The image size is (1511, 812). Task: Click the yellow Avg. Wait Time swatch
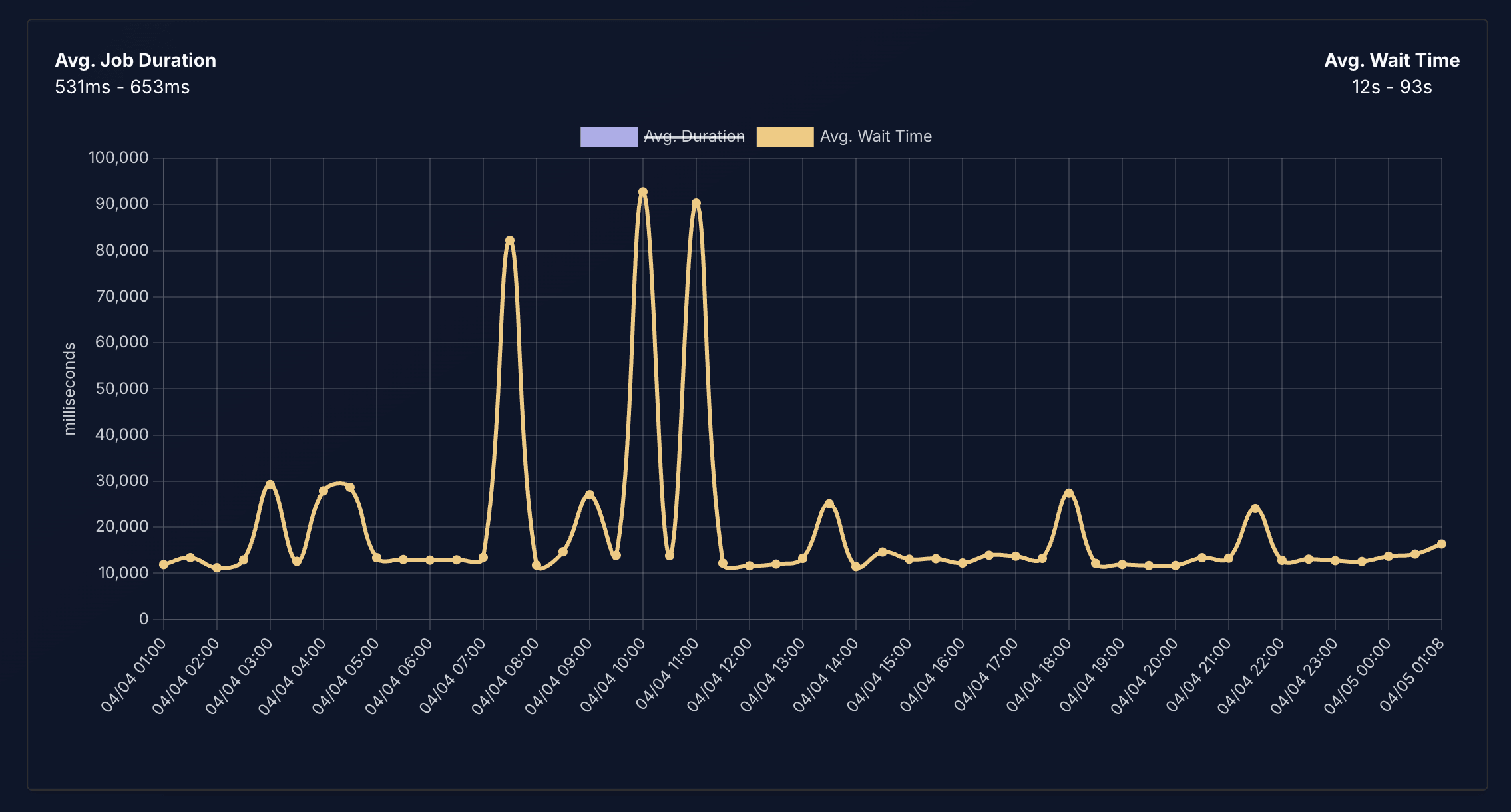(x=785, y=136)
